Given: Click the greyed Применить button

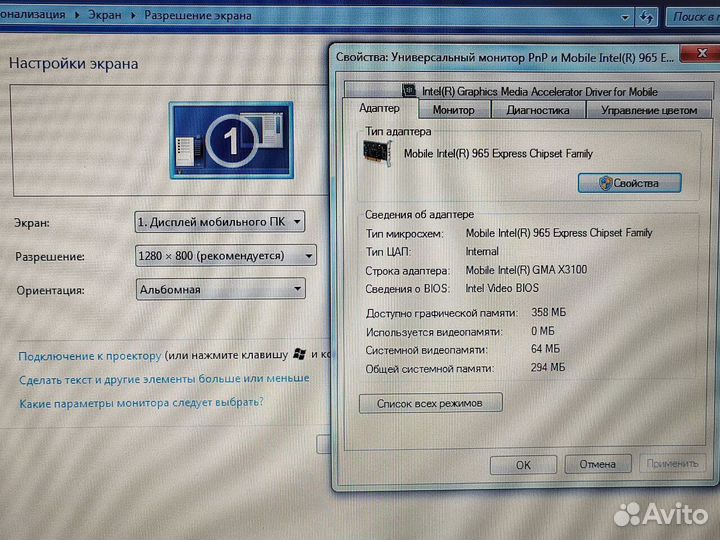Looking at the screenshot, I should tap(672, 463).
